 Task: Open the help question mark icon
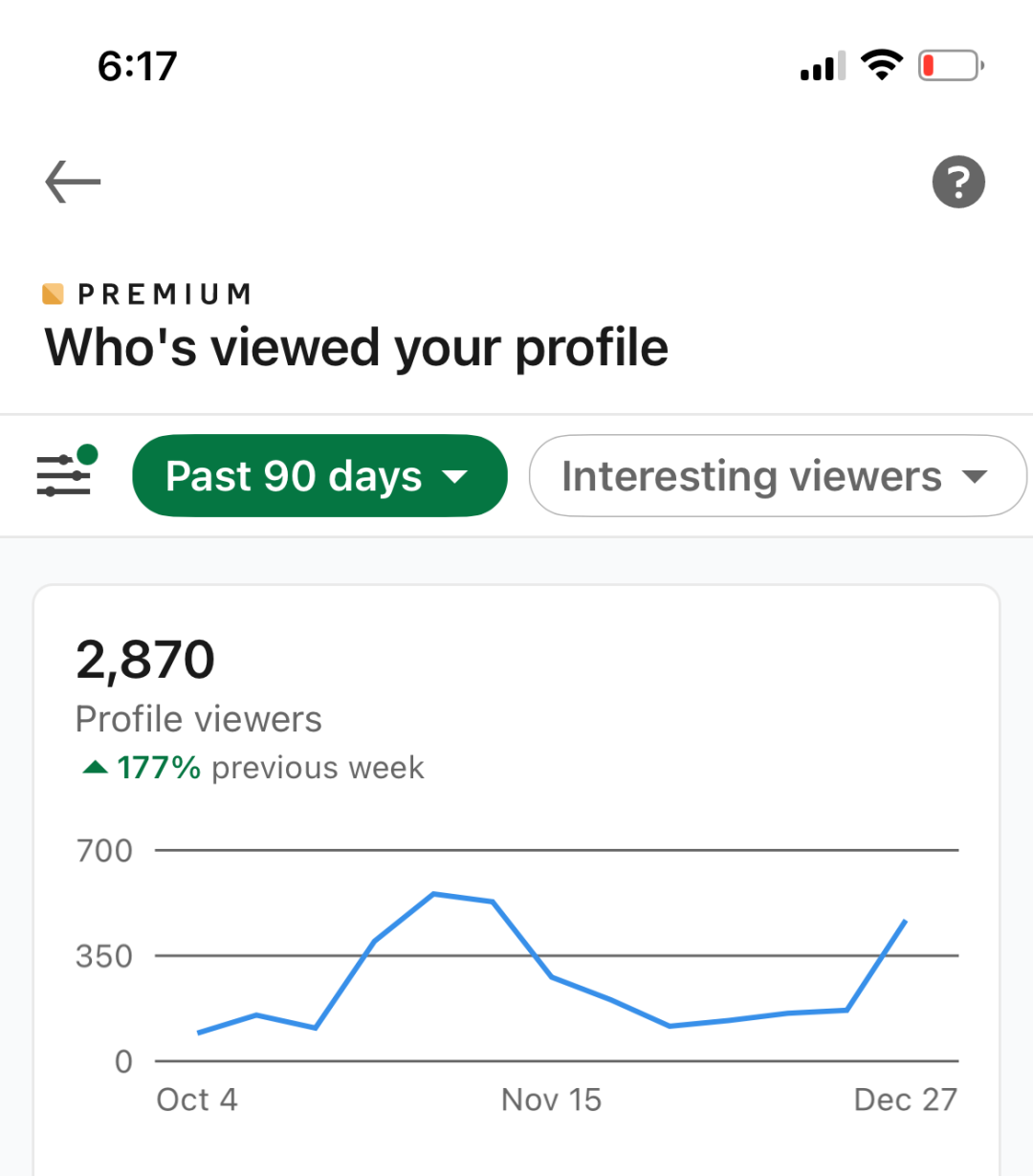[958, 182]
